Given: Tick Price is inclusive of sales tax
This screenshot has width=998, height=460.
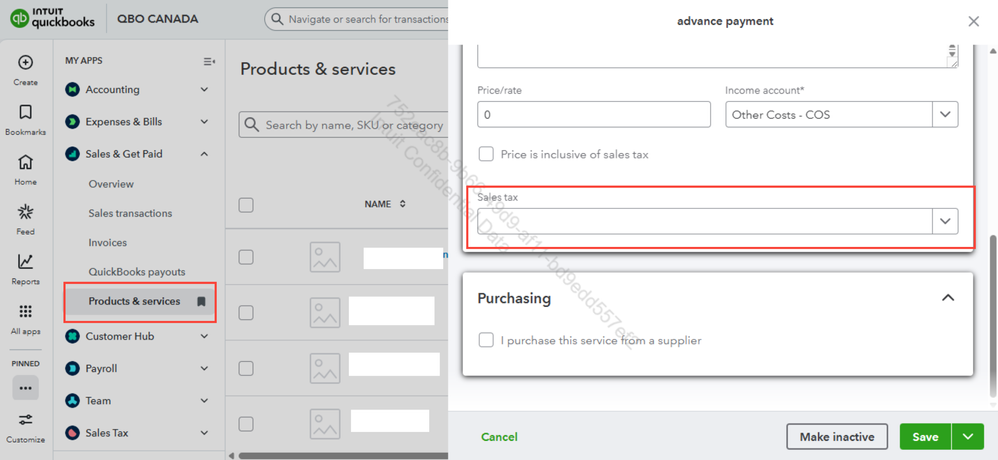Looking at the screenshot, I should click(486, 154).
